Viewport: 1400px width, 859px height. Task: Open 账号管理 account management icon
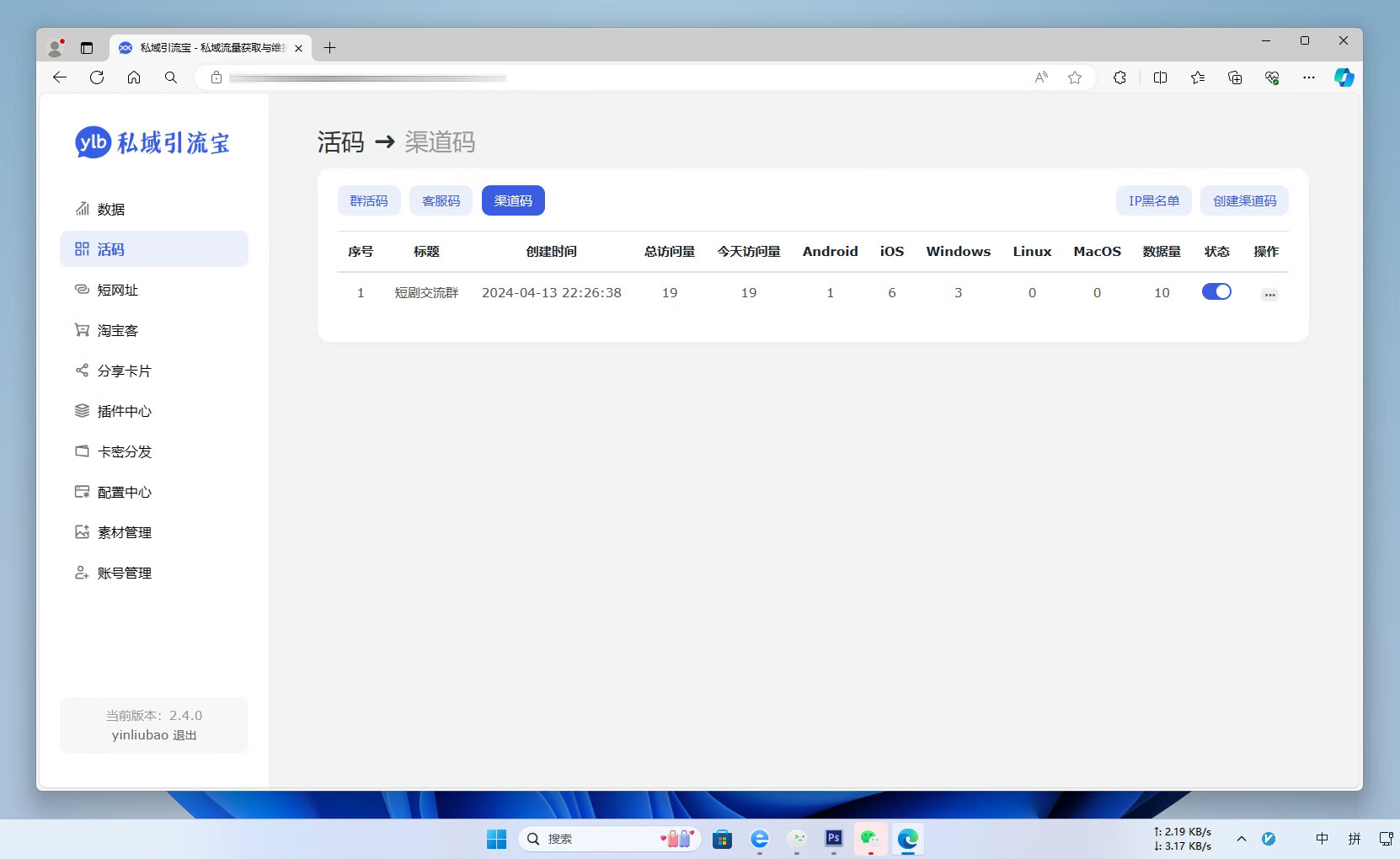pyautogui.click(x=82, y=573)
